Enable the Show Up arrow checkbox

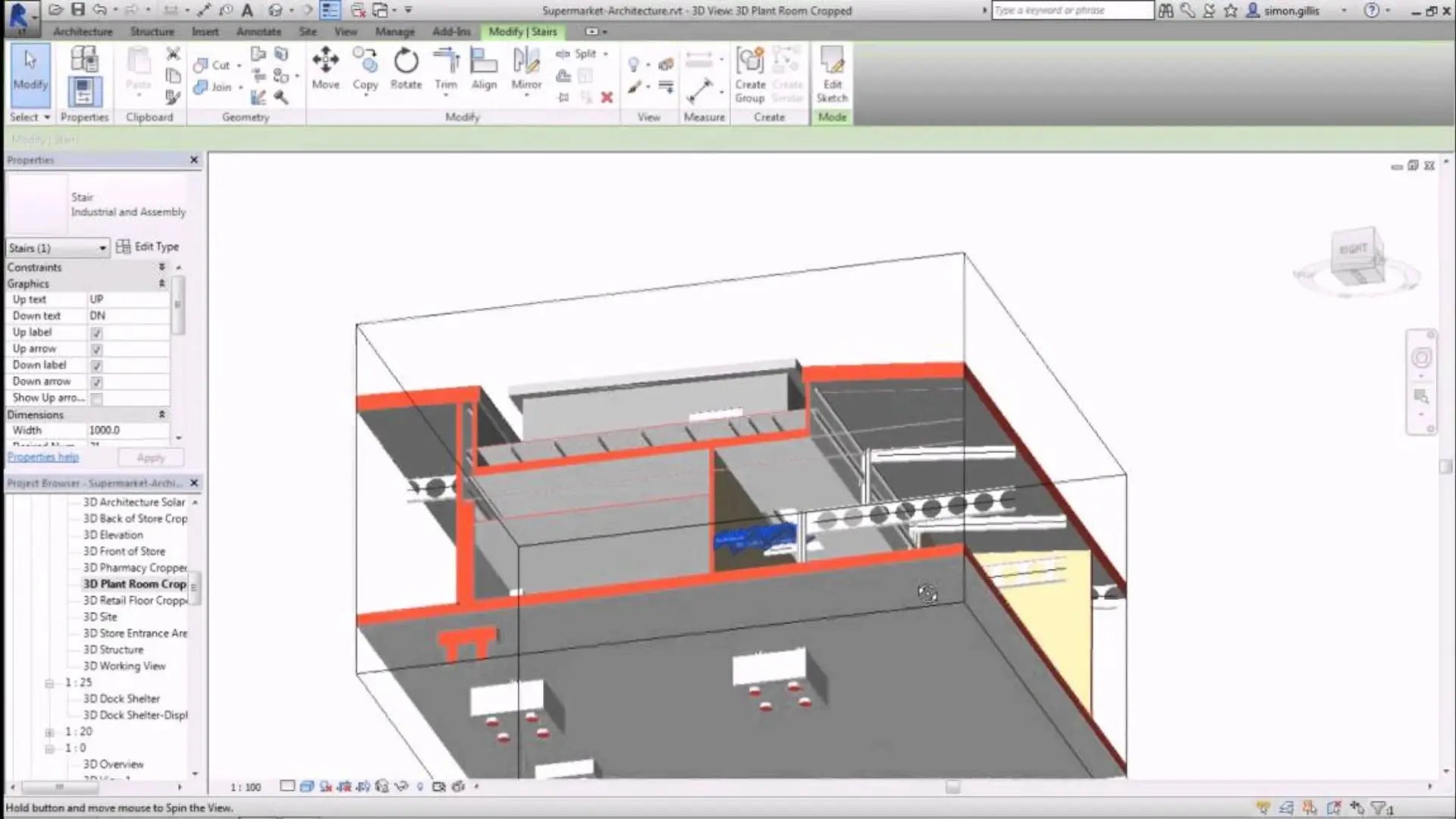(x=96, y=399)
